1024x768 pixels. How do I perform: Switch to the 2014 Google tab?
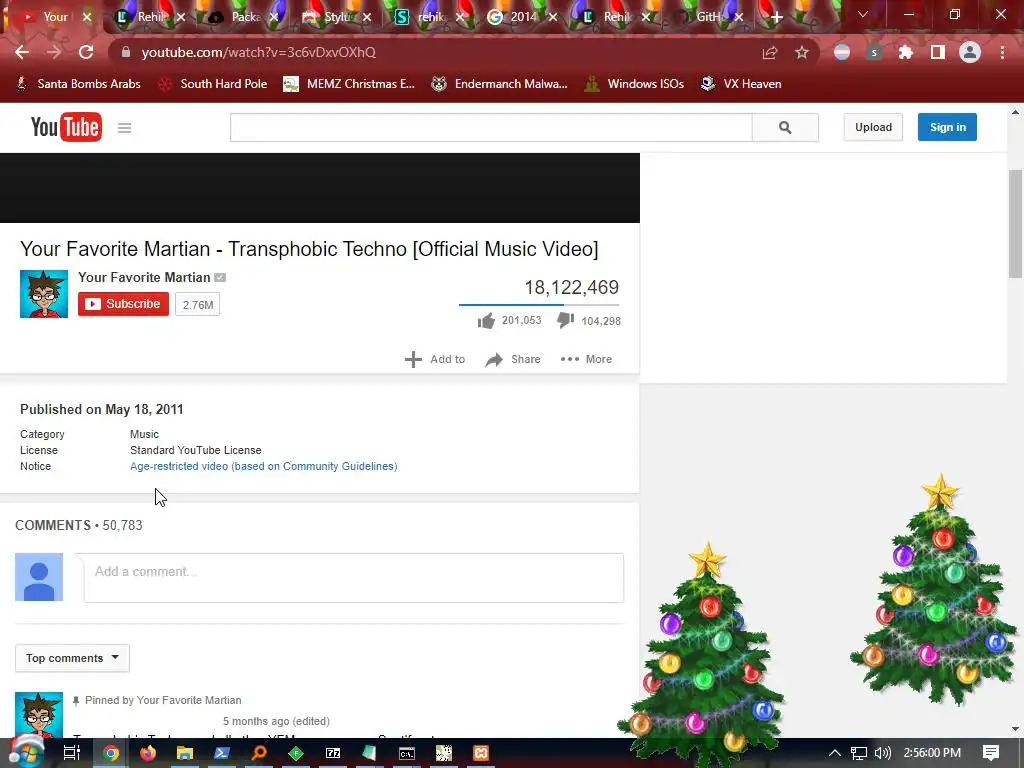click(x=522, y=17)
